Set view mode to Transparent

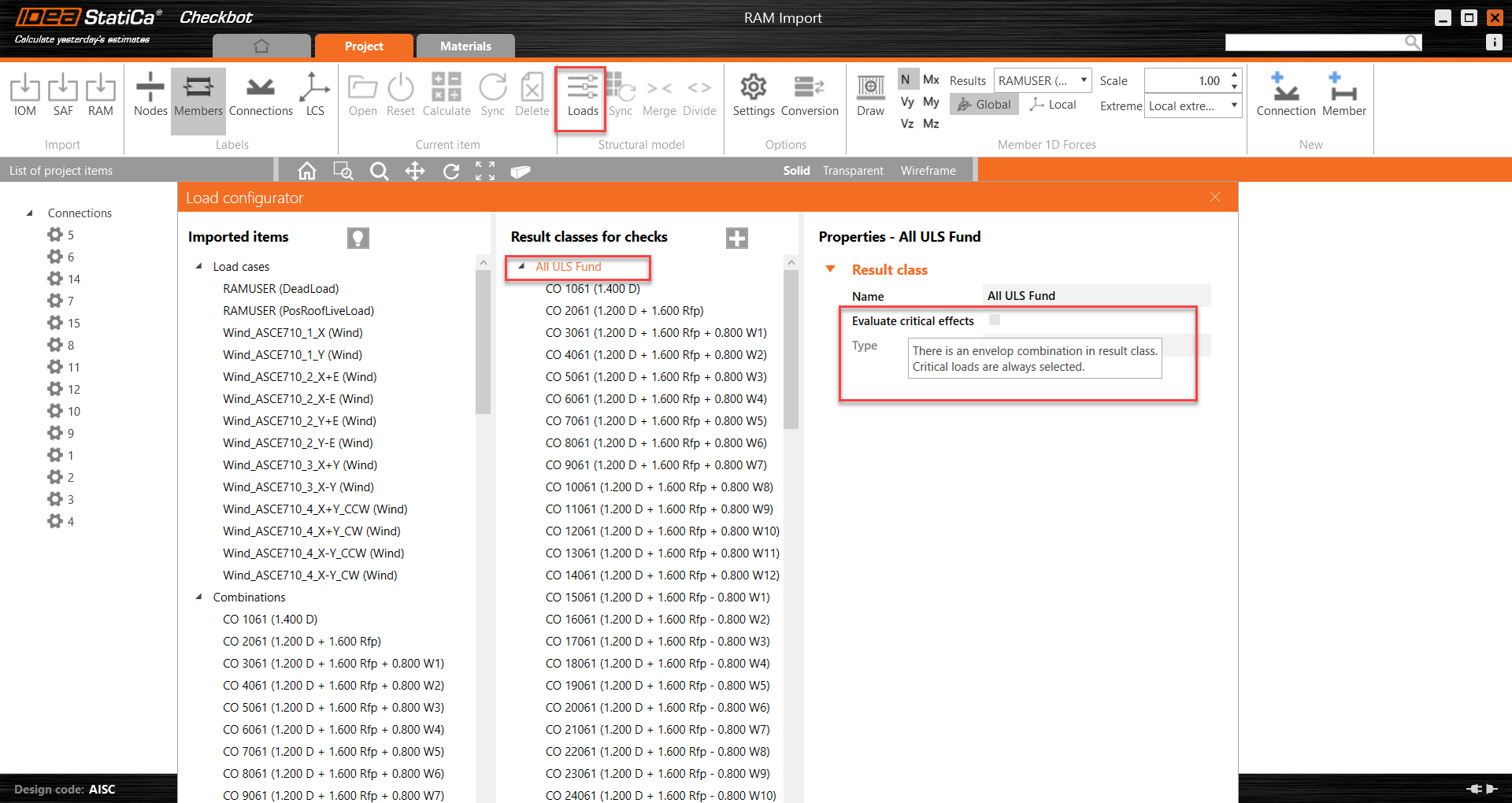pos(853,171)
